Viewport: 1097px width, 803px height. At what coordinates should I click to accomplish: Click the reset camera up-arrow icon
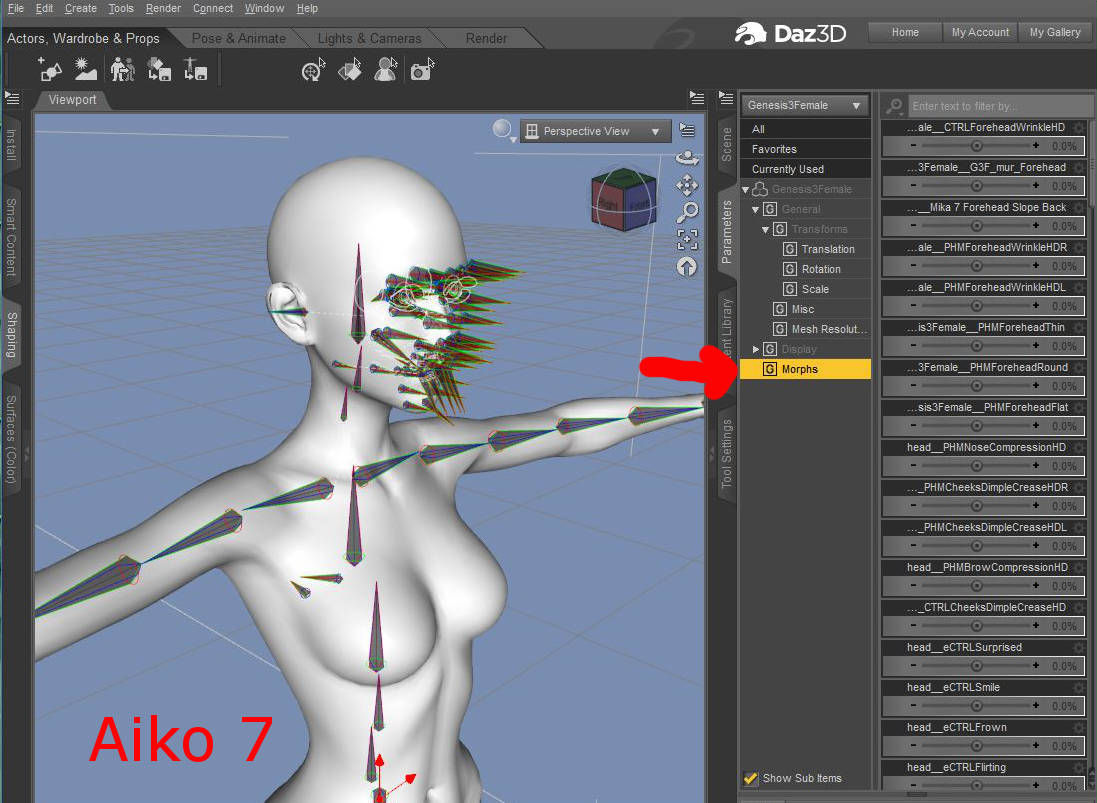[x=687, y=267]
